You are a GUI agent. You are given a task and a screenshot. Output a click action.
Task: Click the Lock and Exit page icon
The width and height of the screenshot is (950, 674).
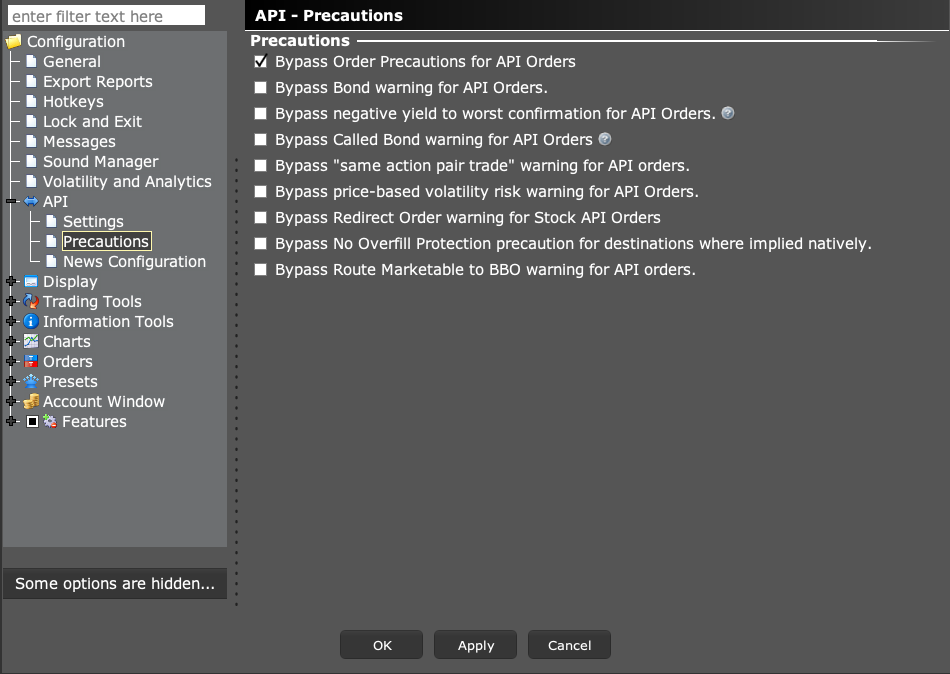pyautogui.click(x=32, y=121)
